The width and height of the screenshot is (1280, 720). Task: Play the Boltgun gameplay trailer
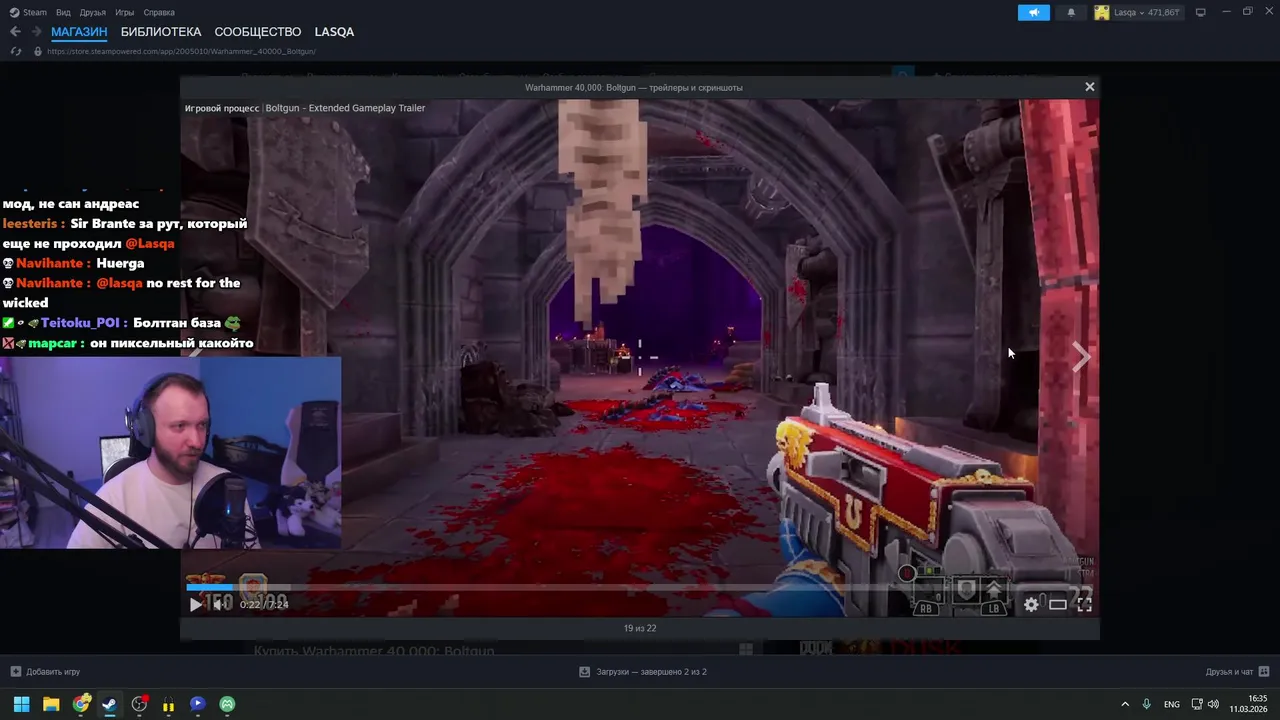coord(195,604)
